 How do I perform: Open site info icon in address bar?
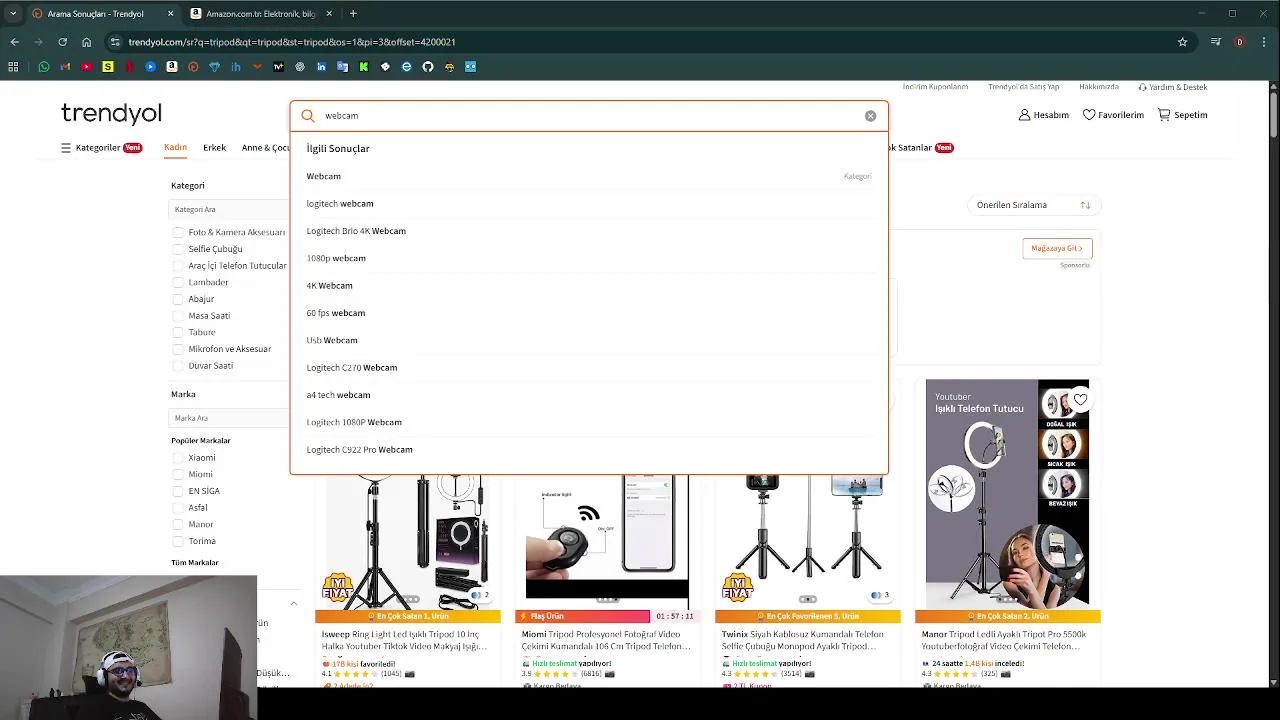(115, 42)
